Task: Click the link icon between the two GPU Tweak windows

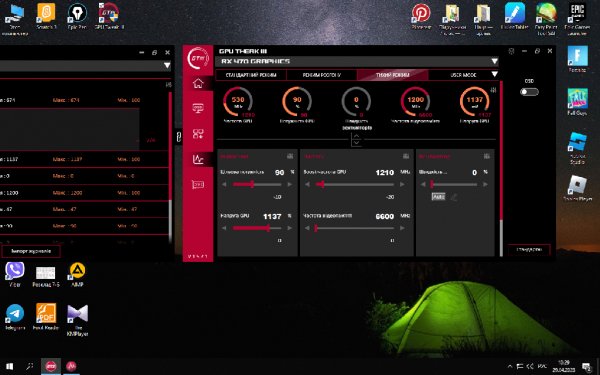Action: pos(179,136)
